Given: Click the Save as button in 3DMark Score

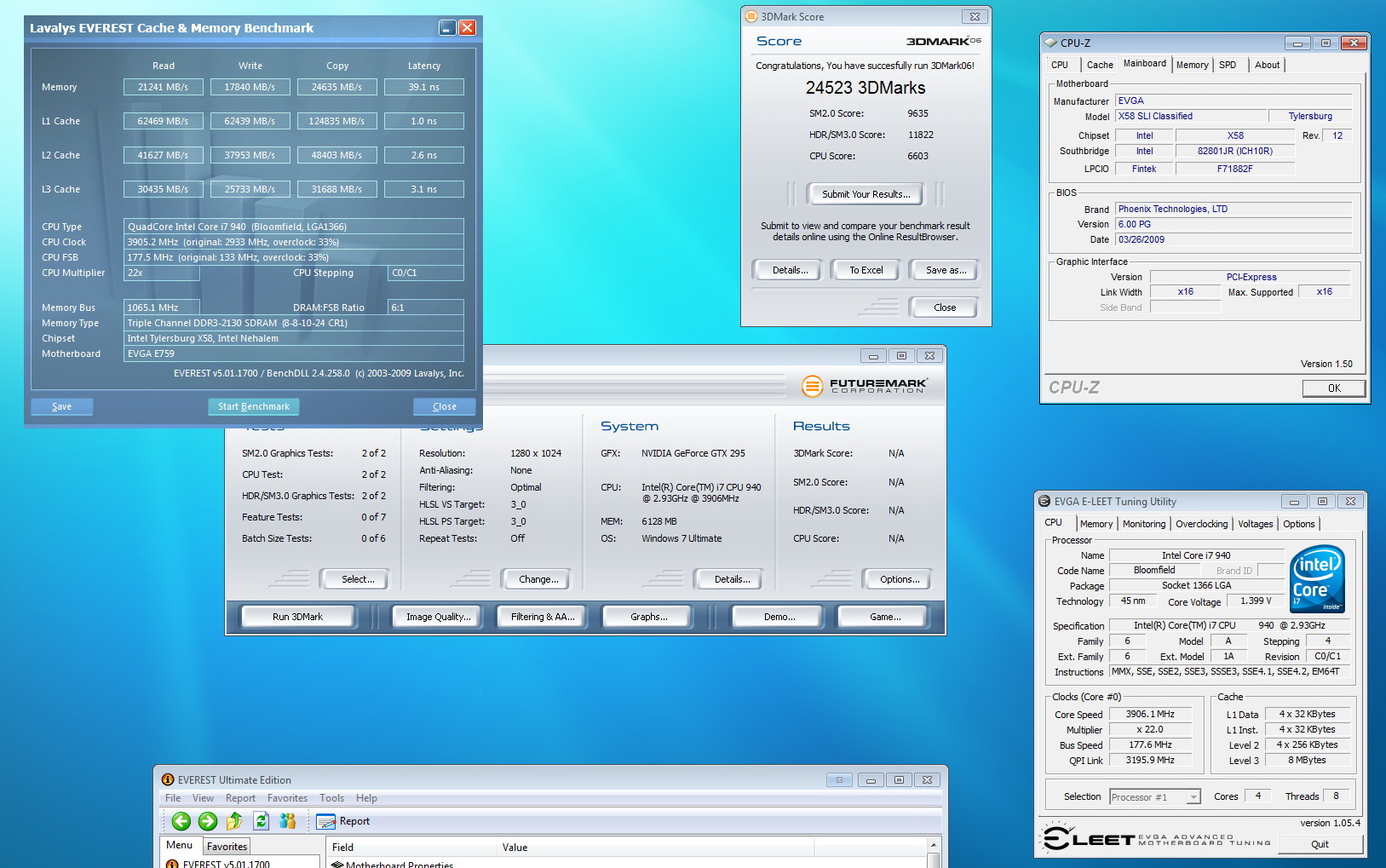Looking at the screenshot, I should point(946,270).
